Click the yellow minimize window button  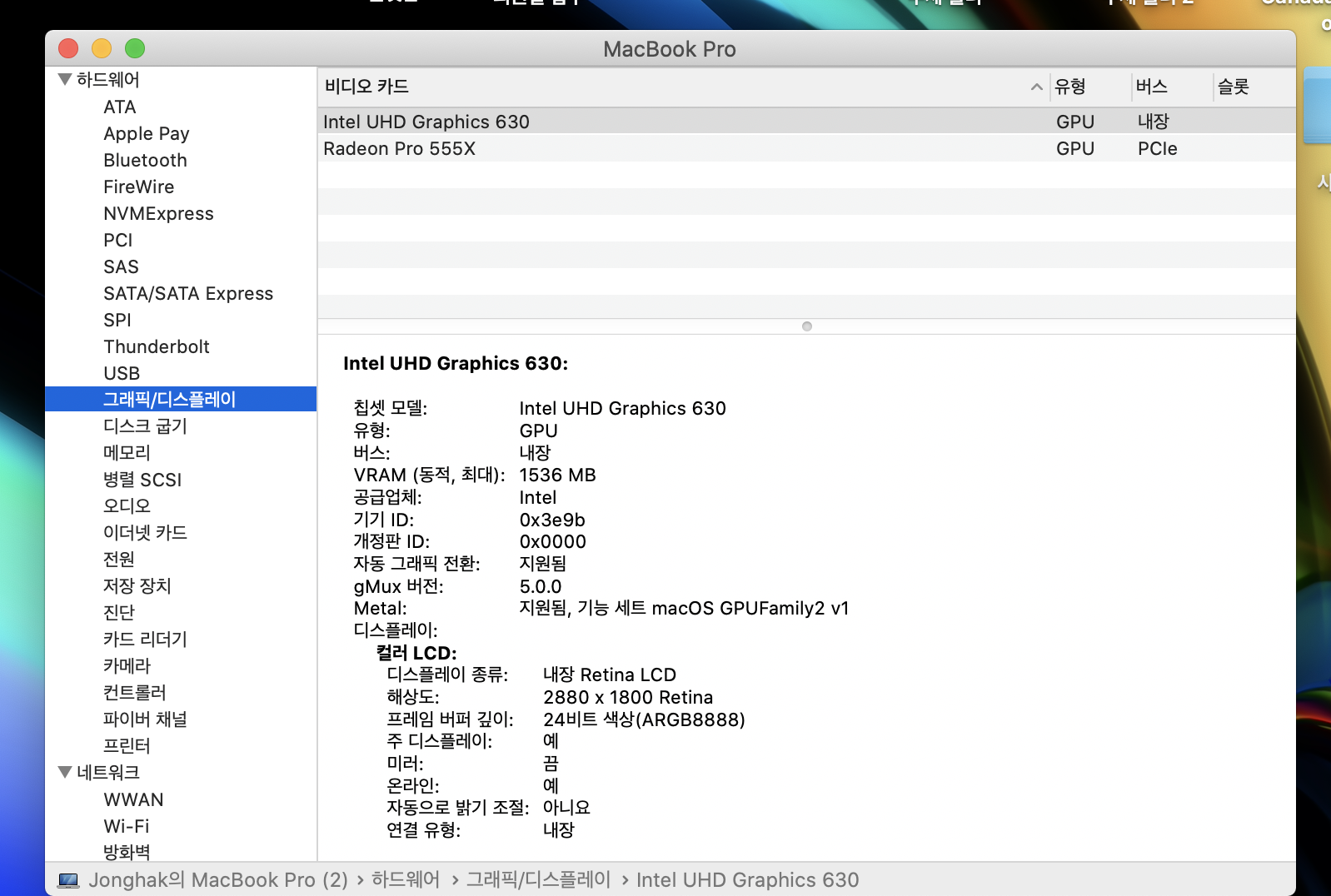[x=102, y=49]
